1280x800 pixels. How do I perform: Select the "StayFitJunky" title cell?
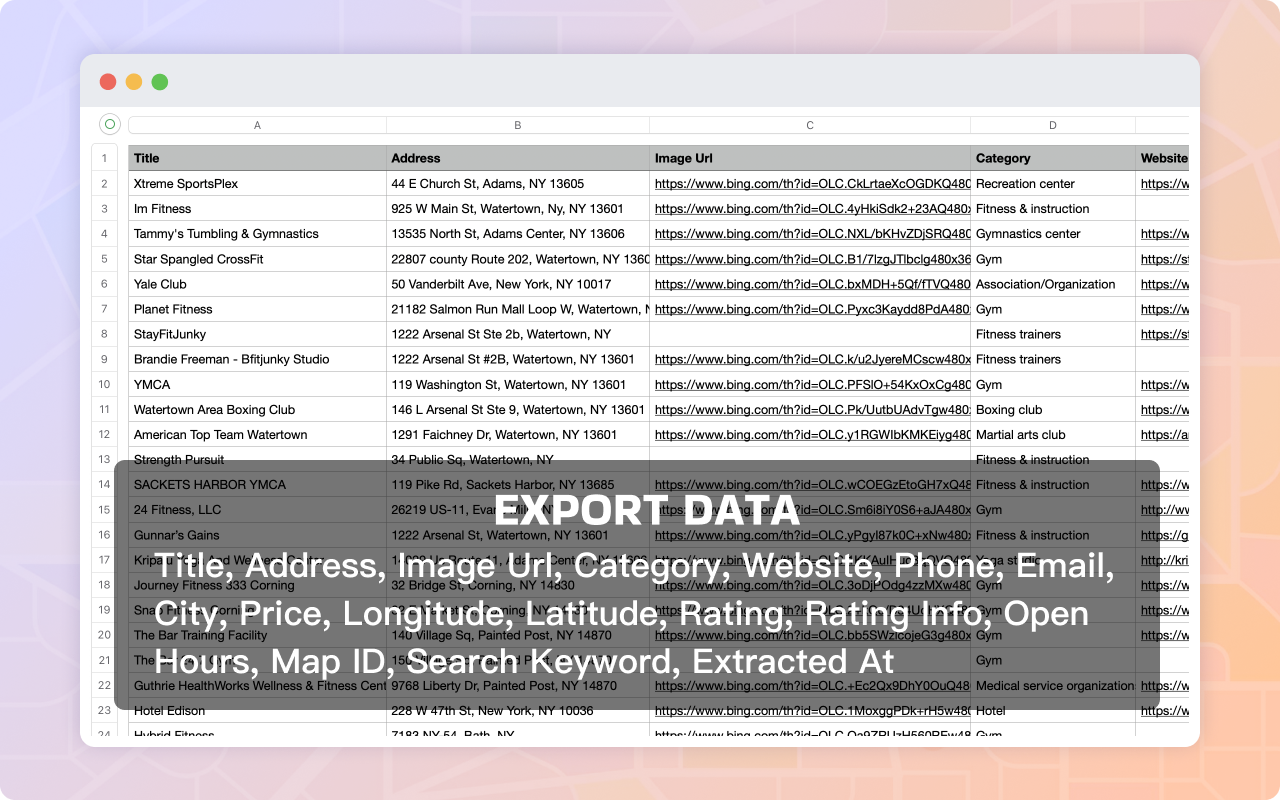257,334
